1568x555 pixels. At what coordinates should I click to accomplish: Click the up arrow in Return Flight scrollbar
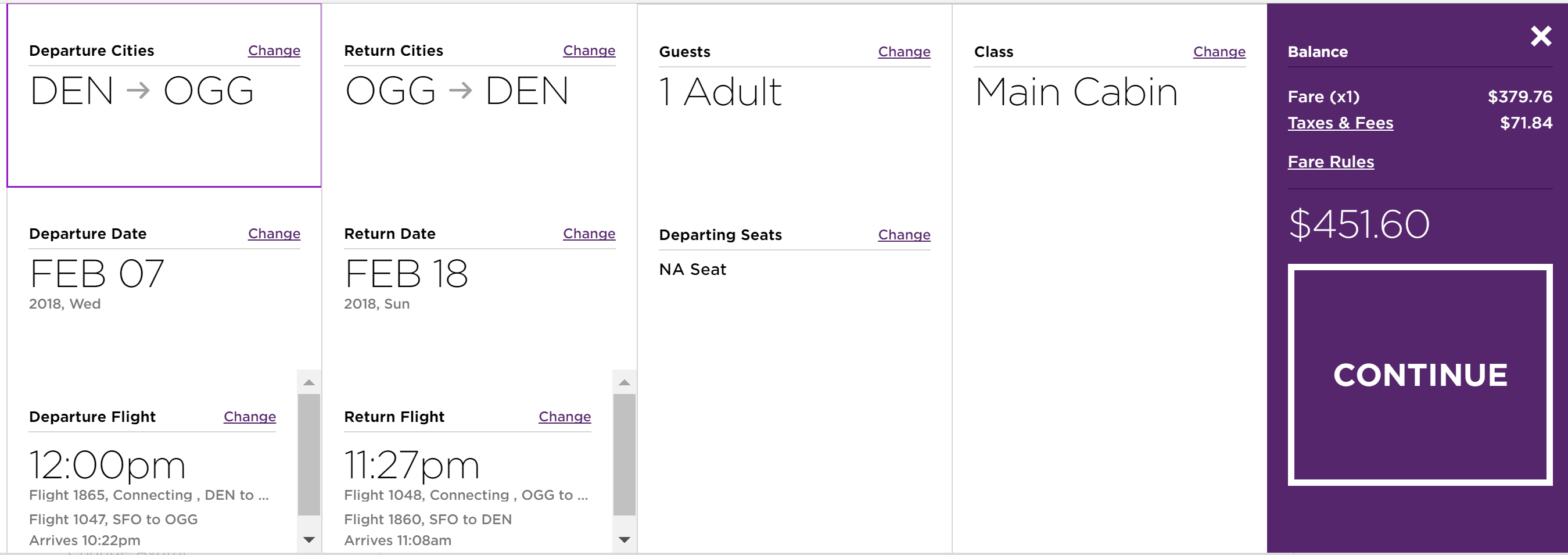[624, 382]
